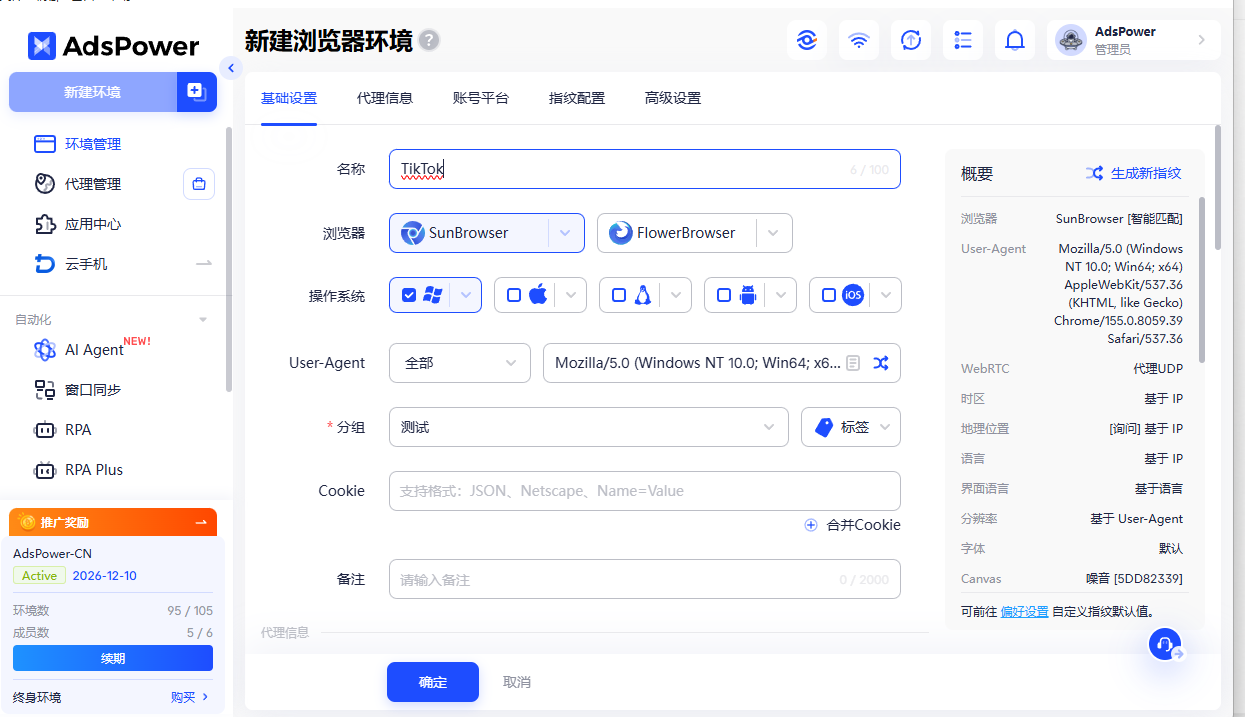Screen dimensions: 1245x717
Task: Open the Windows version dropdown arrow
Action: pos(466,295)
